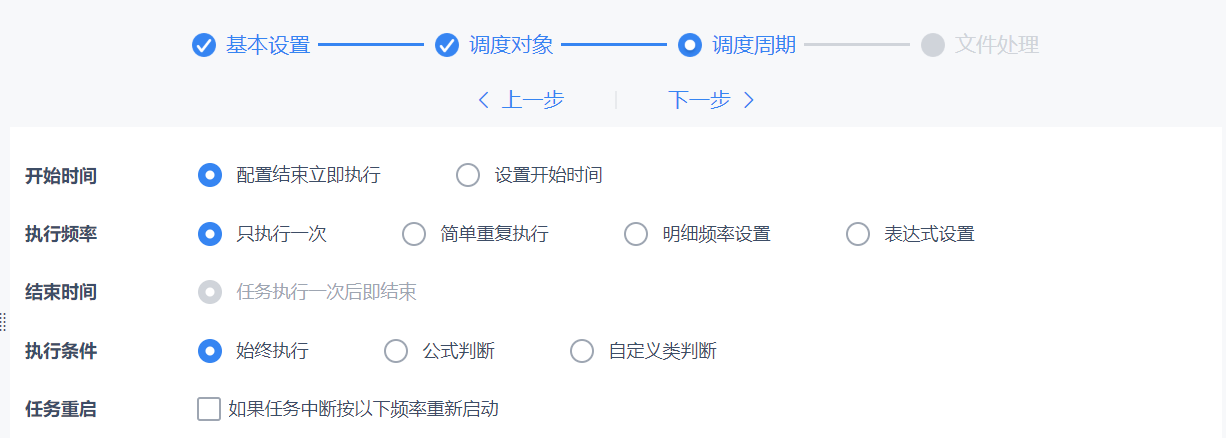Select 始终执行 execution condition
The height and width of the screenshot is (438, 1226).
click(x=210, y=351)
